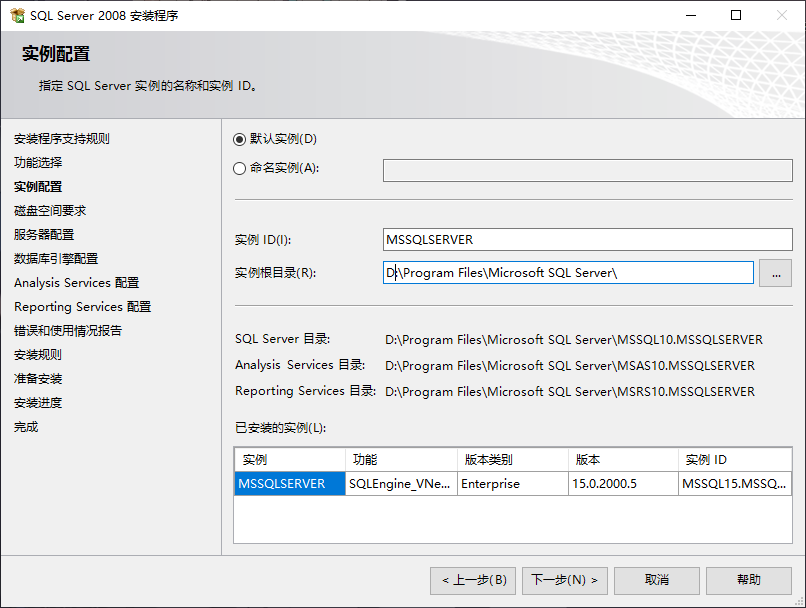The image size is (806, 608).
Task: Go to 安装程序支持规则 step
Action: [62, 139]
